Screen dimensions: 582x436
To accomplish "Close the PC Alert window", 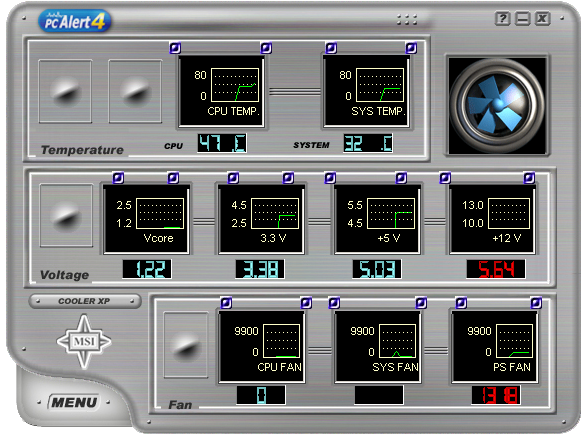I will (542, 18).
